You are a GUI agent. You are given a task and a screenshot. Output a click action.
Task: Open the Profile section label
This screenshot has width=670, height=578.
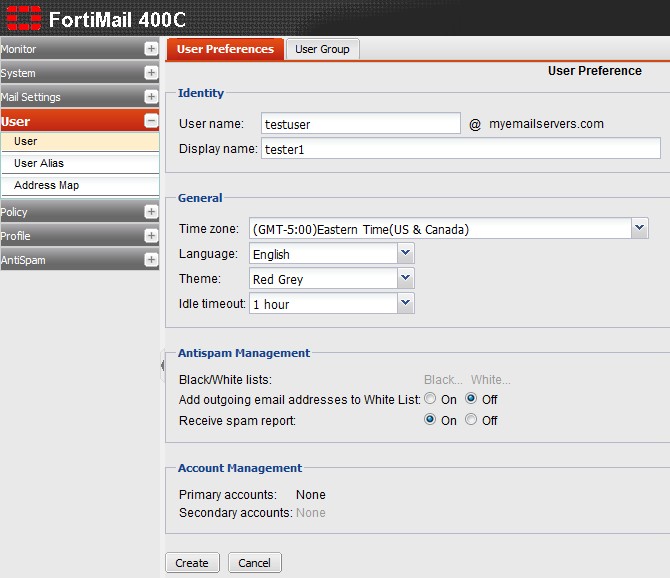(15, 236)
